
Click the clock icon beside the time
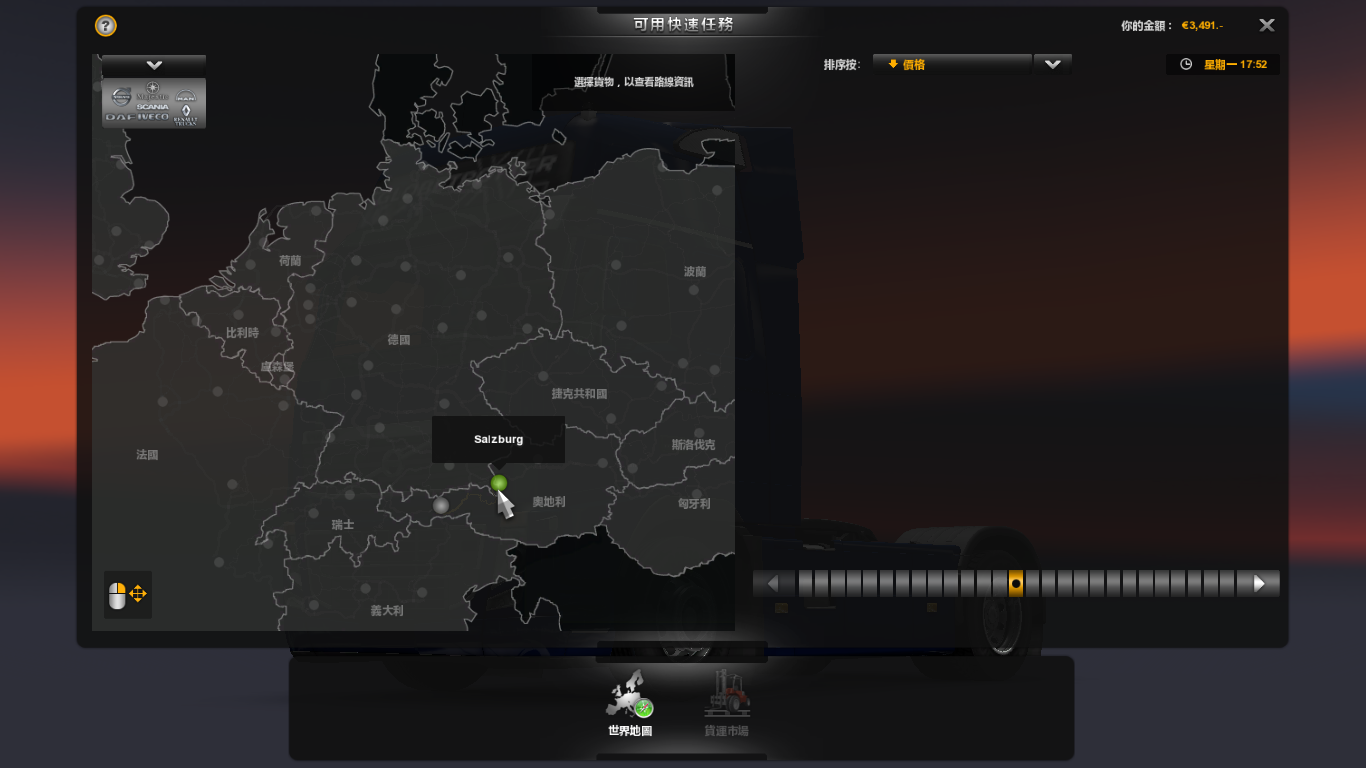tap(1186, 64)
